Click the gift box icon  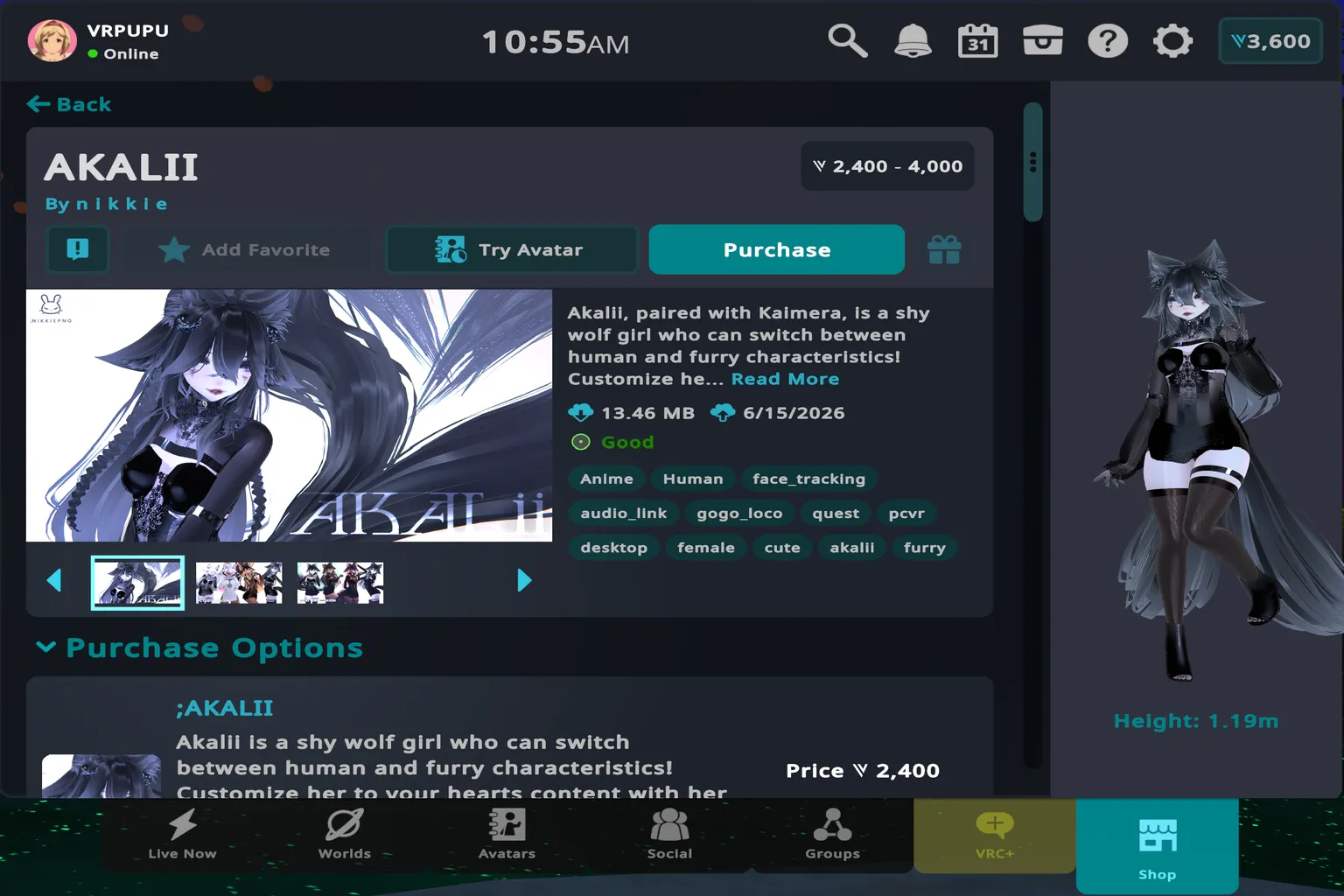click(x=944, y=250)
